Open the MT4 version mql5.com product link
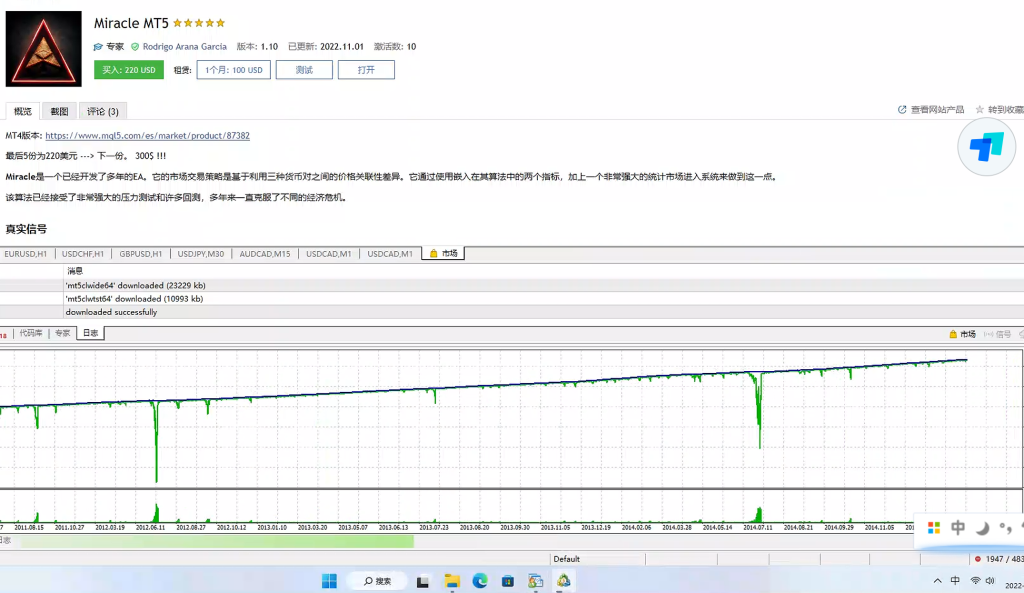 click(148, 136)
